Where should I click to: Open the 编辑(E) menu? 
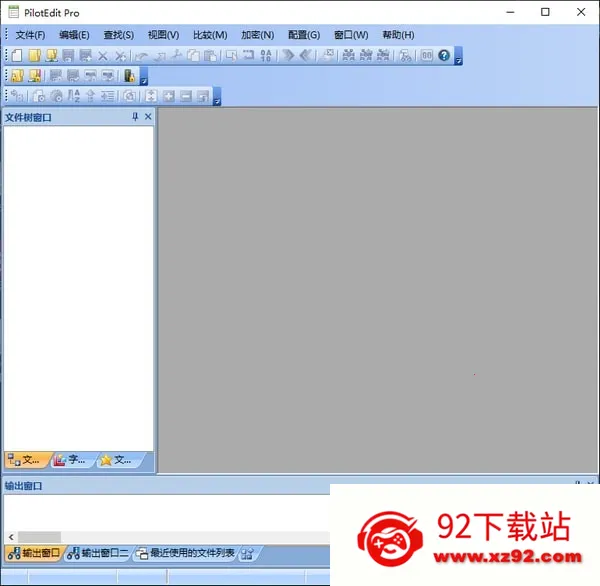tap(74, 35)
